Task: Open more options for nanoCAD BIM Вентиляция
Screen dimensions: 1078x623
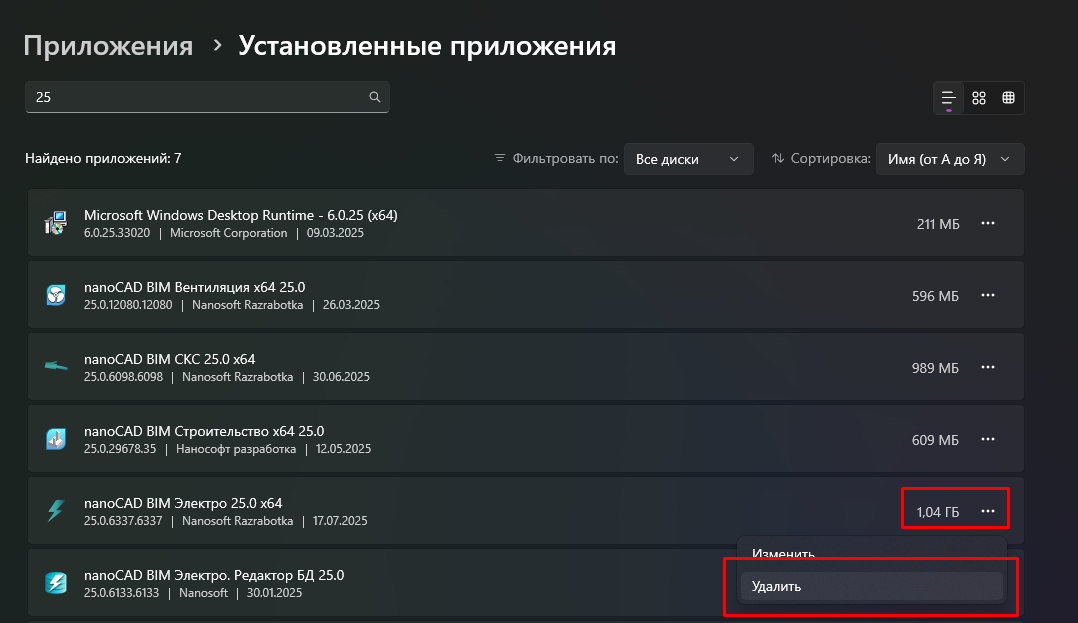Action: click(988, 296)
